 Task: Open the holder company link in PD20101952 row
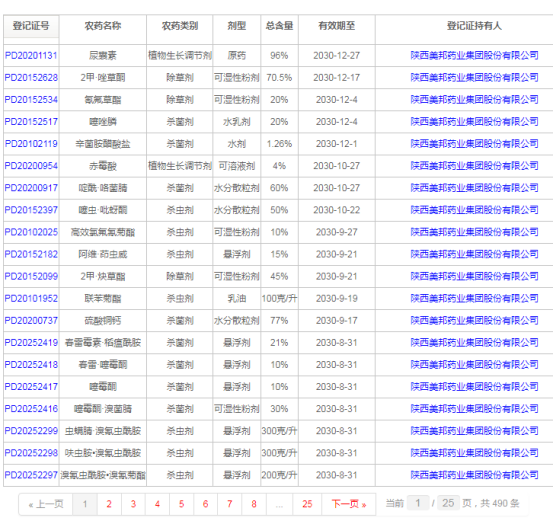click(474, 298)
